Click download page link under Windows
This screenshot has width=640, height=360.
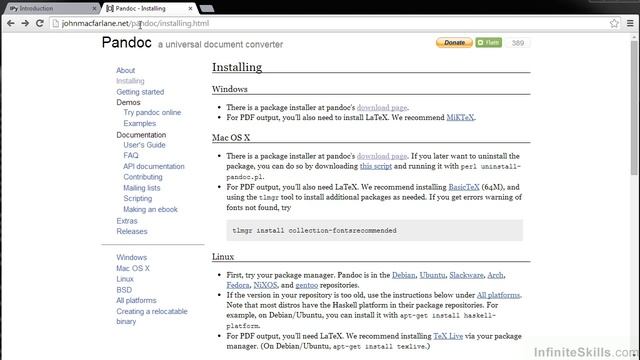pos(382,107)
